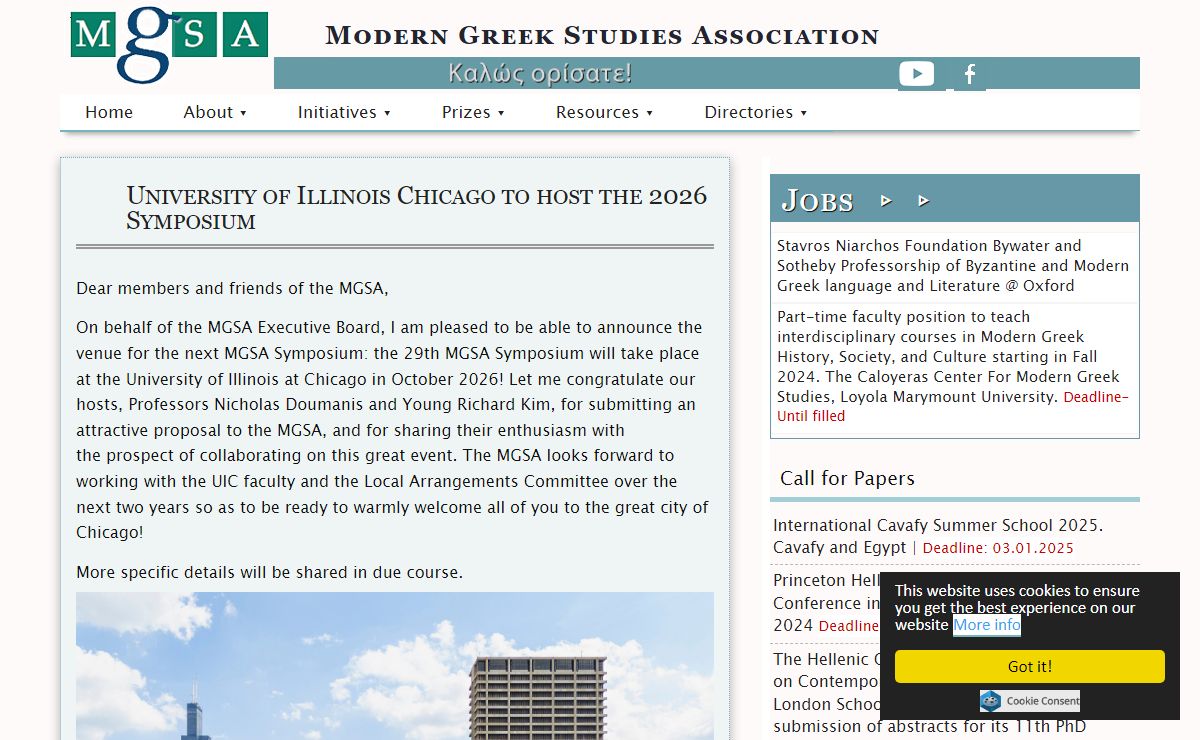
Task: Expand the Prizes menu
Action: pyautogui.click(x=473, y=112)
